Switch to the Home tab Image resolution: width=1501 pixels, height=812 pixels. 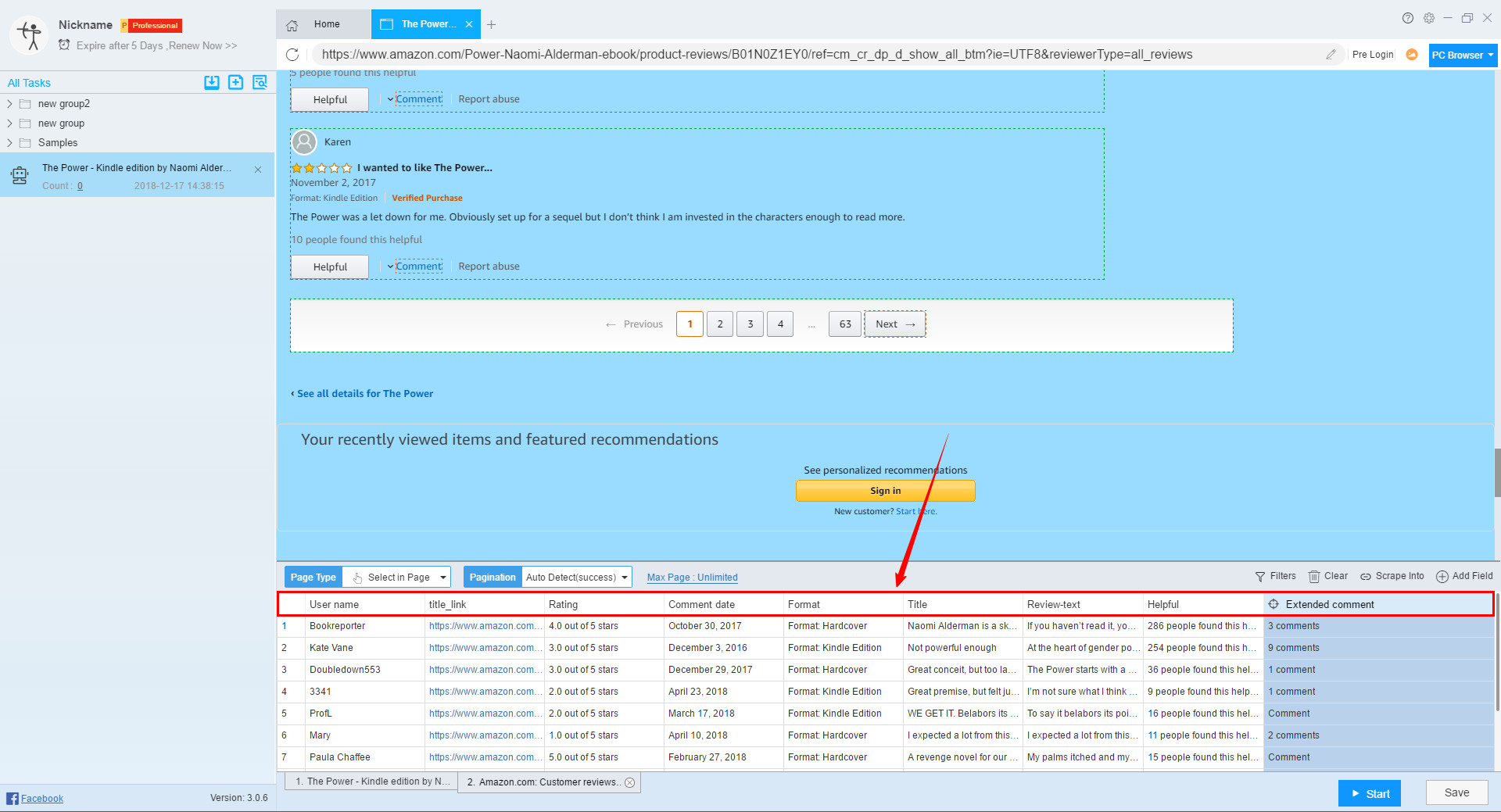pyautogui.click(x=324, y=24)
